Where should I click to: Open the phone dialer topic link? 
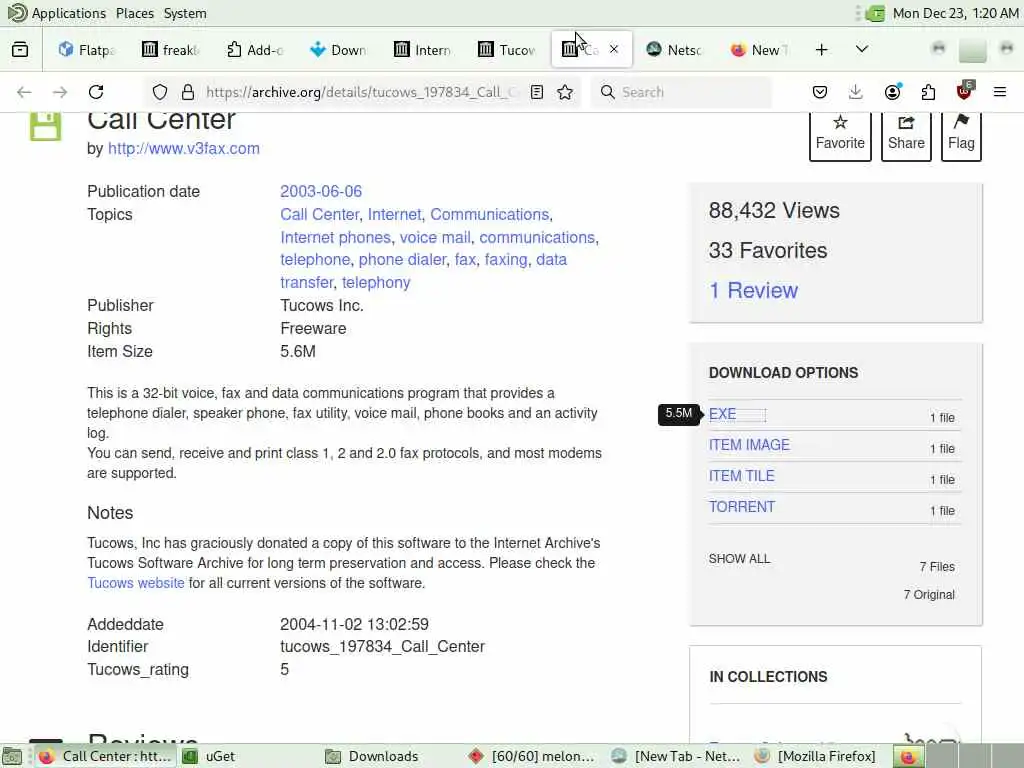(x=402, y=259)
